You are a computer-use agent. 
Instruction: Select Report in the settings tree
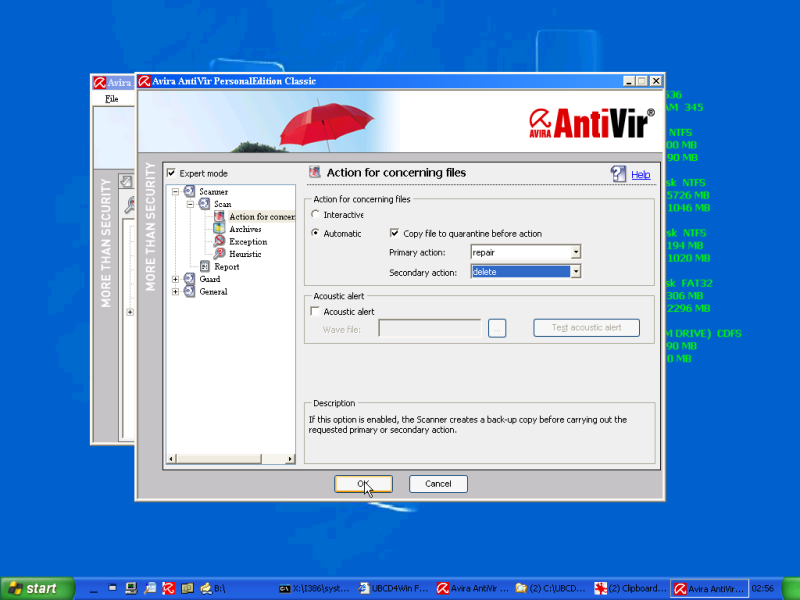point(227,266)
